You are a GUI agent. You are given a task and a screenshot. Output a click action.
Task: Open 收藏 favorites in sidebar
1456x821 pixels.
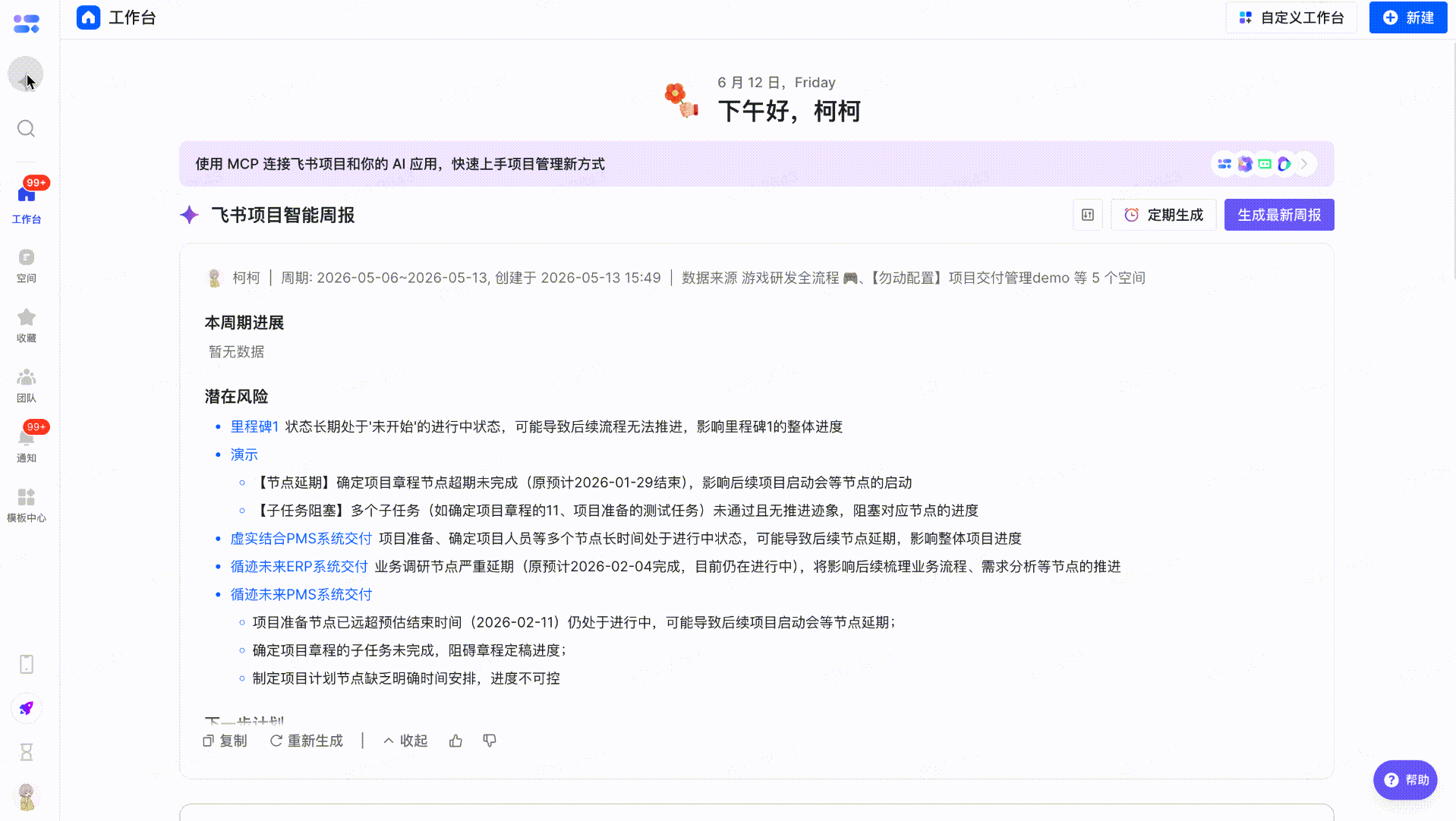point(27,326)
